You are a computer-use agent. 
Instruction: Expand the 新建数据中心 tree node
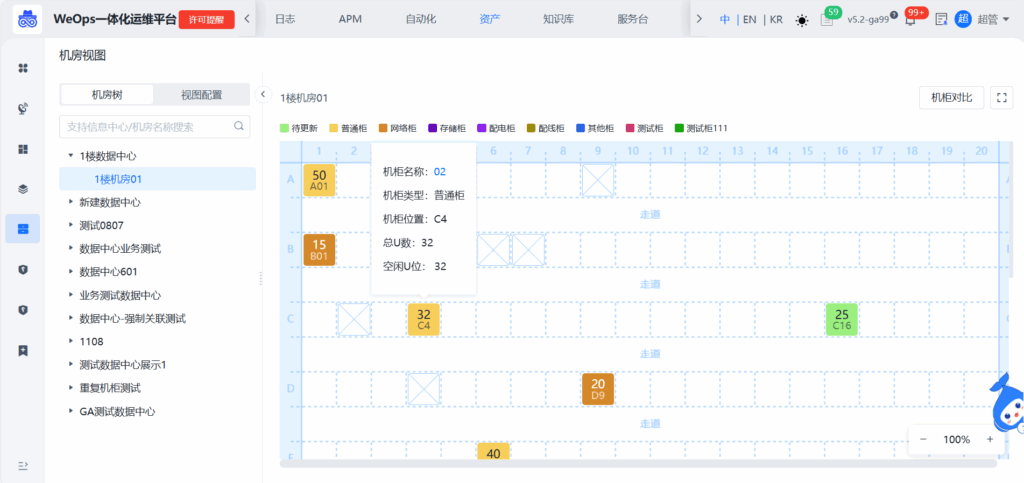(x=70, y=202)
